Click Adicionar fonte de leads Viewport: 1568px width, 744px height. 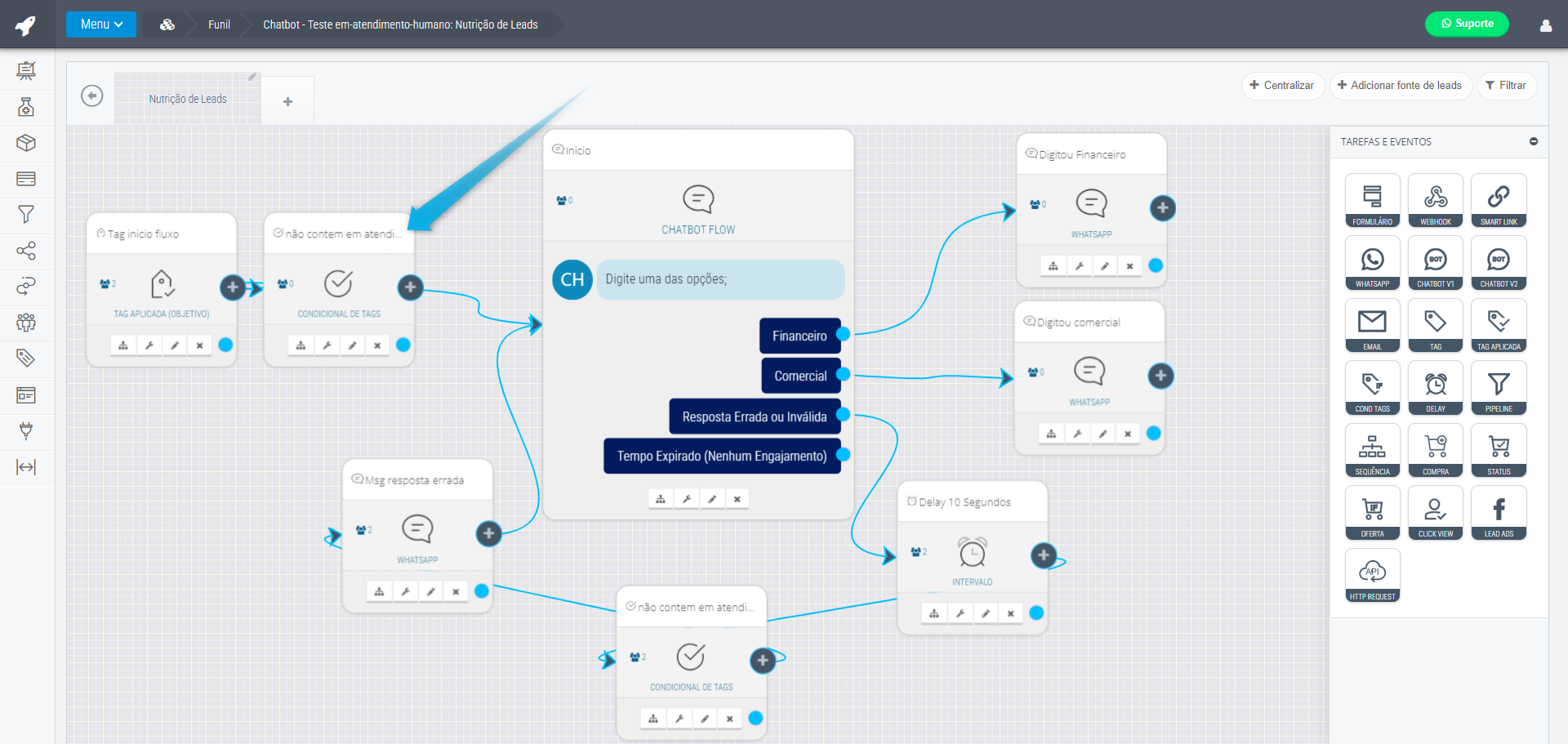coord(1400,86)
